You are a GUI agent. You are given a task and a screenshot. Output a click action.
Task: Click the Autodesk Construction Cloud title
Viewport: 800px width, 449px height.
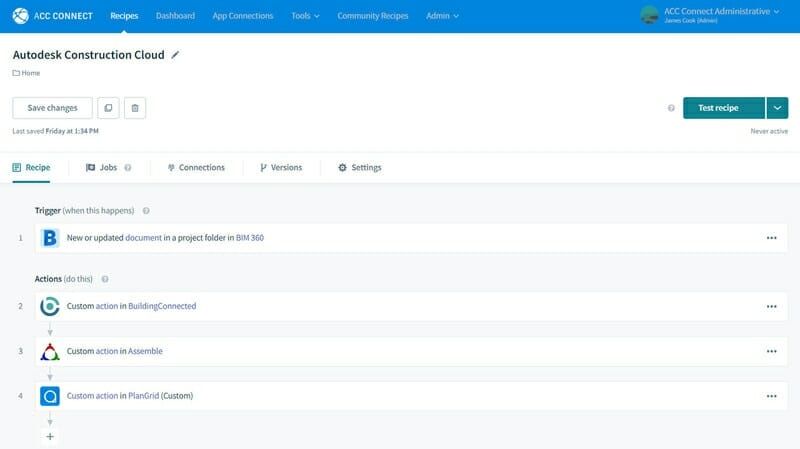89,55
